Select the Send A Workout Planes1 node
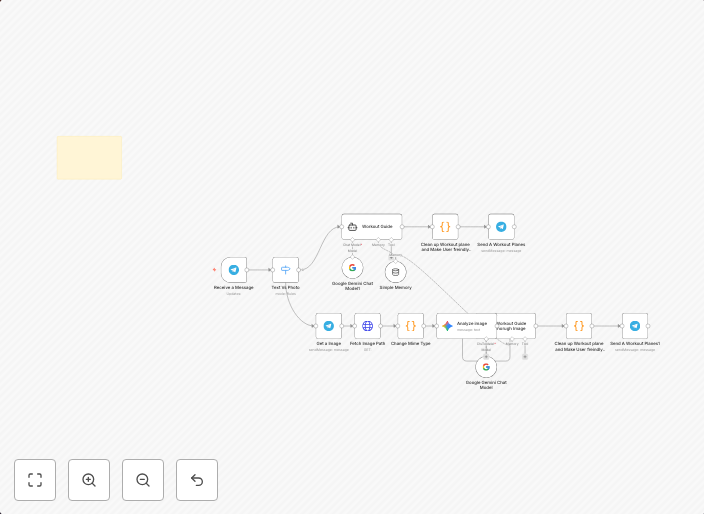This screenshot has width=704, height=514. click(634, 326)
